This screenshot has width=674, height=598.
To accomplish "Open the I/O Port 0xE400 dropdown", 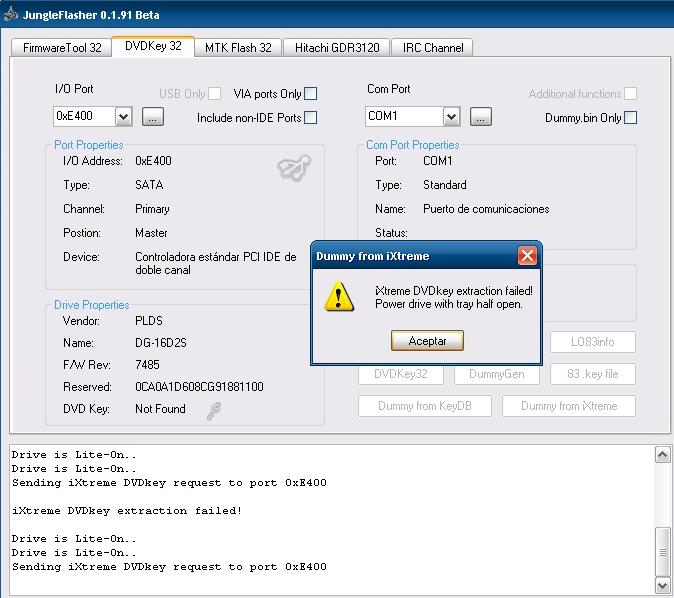I will click(x=123, y=117).
